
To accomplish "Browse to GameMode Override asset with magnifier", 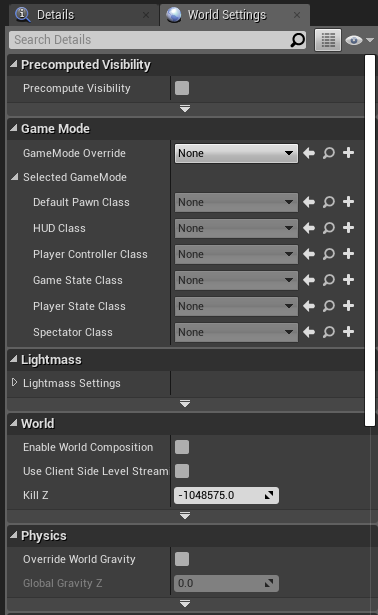I will (x=329, y=153).
